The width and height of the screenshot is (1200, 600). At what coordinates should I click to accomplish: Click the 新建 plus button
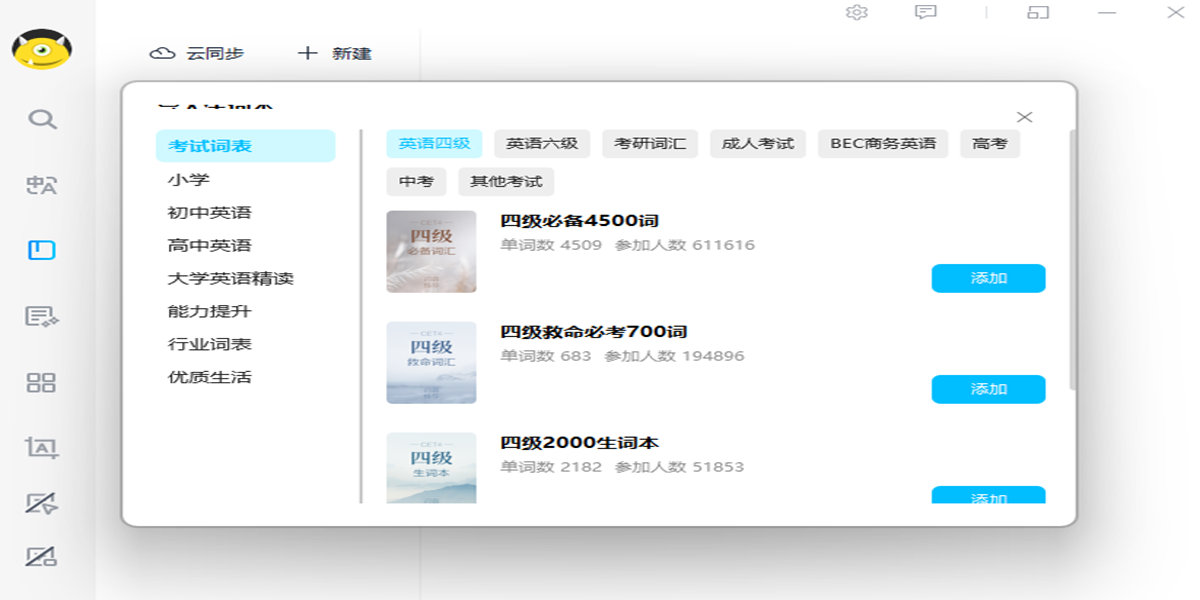[335, 54]
